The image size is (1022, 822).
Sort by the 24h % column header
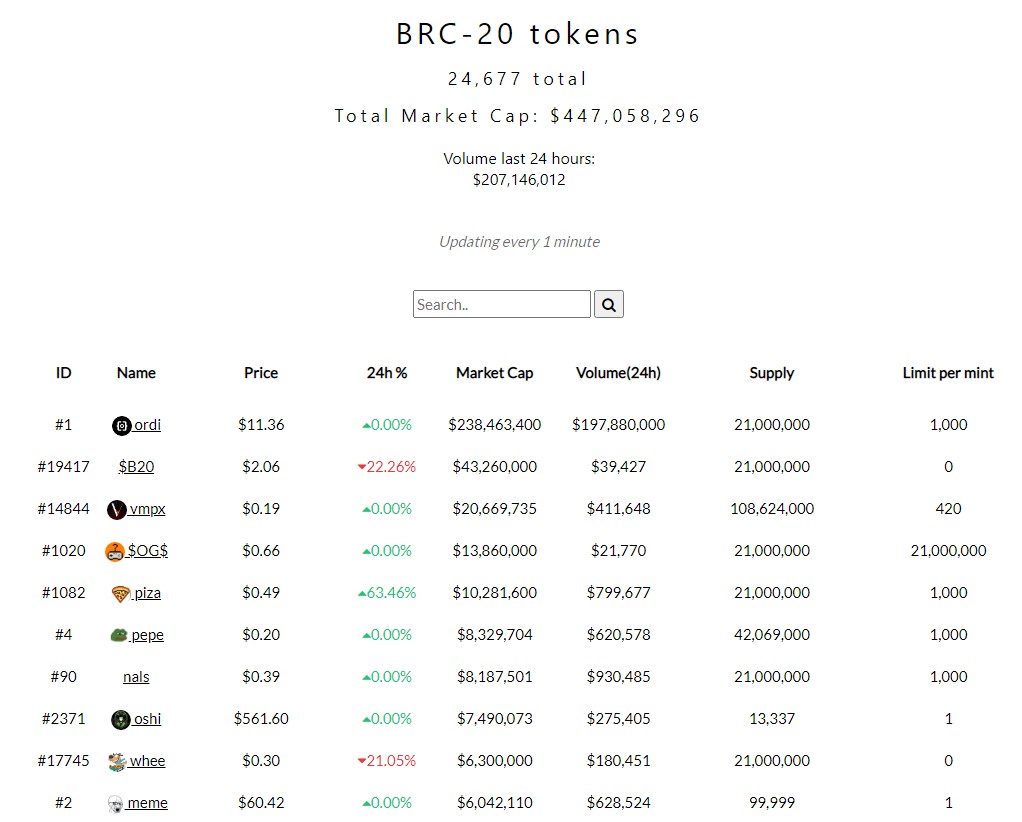pos(387,373)
